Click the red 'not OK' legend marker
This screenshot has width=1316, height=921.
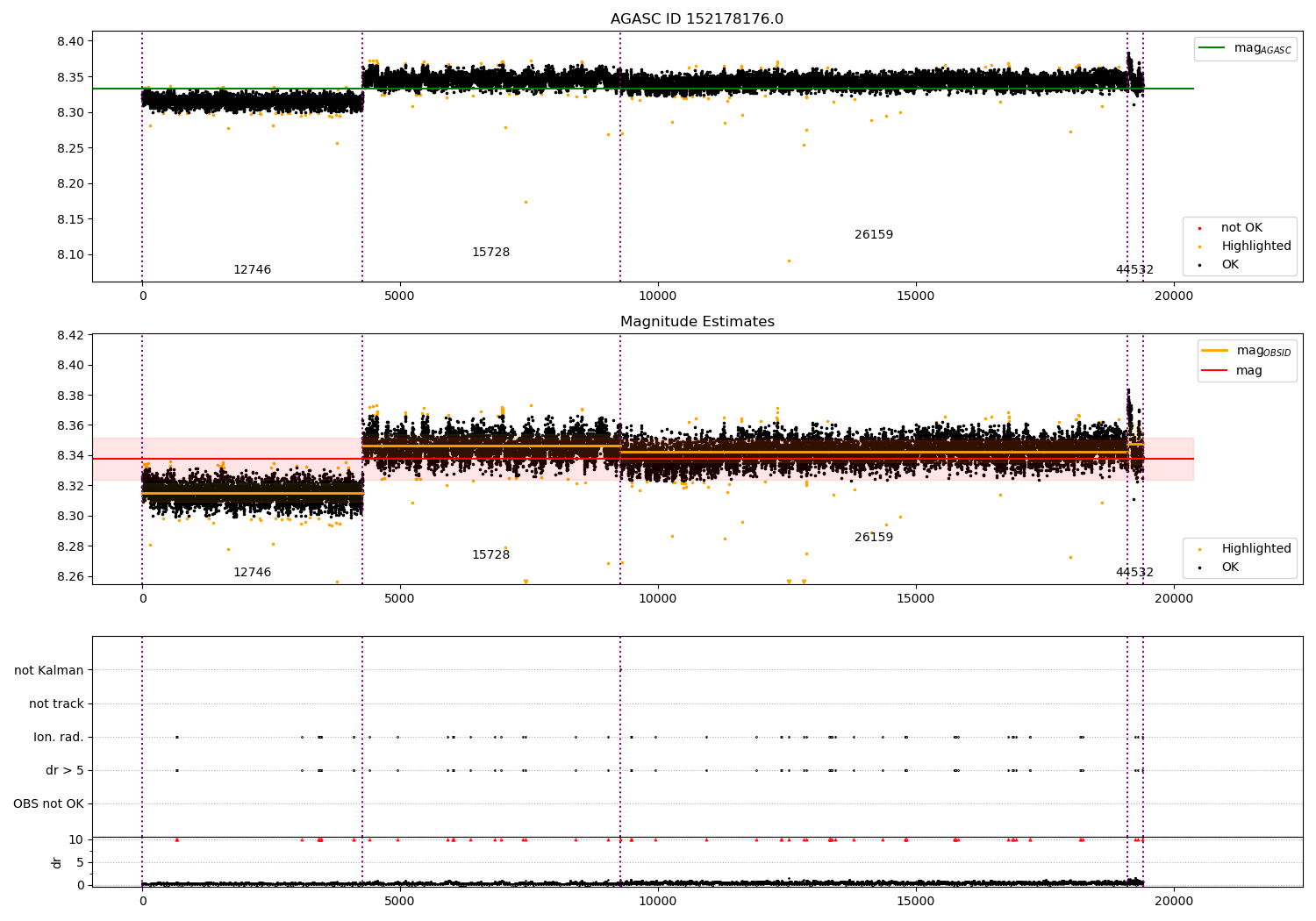1200,228
